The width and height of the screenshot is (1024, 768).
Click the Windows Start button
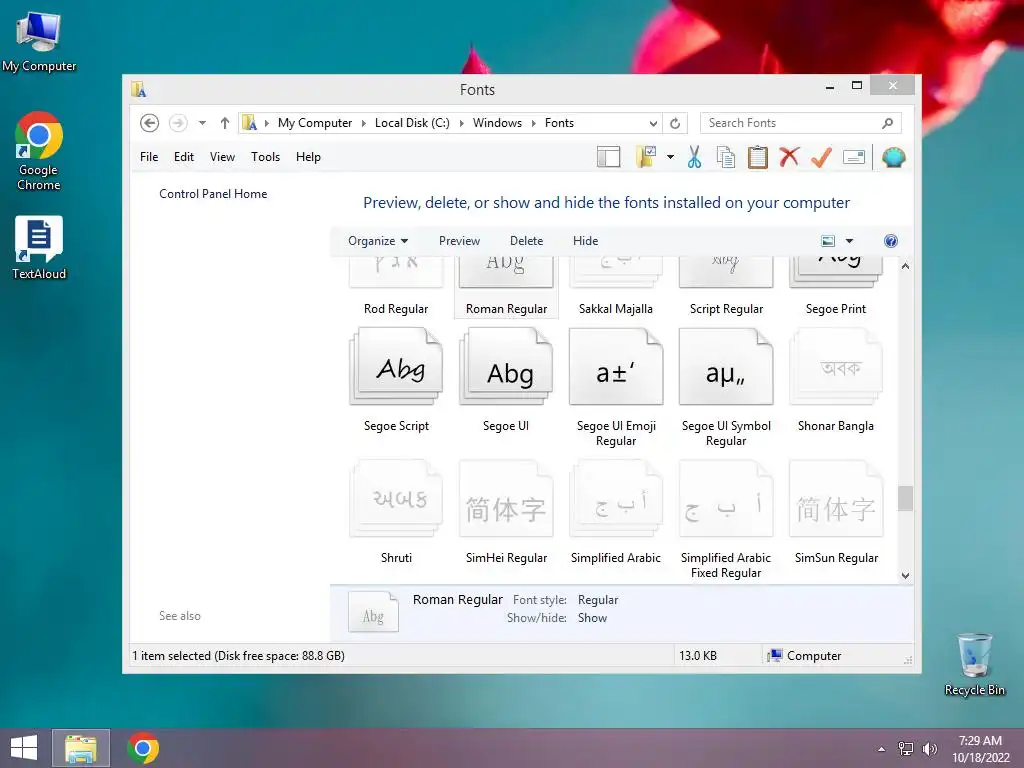24,748
